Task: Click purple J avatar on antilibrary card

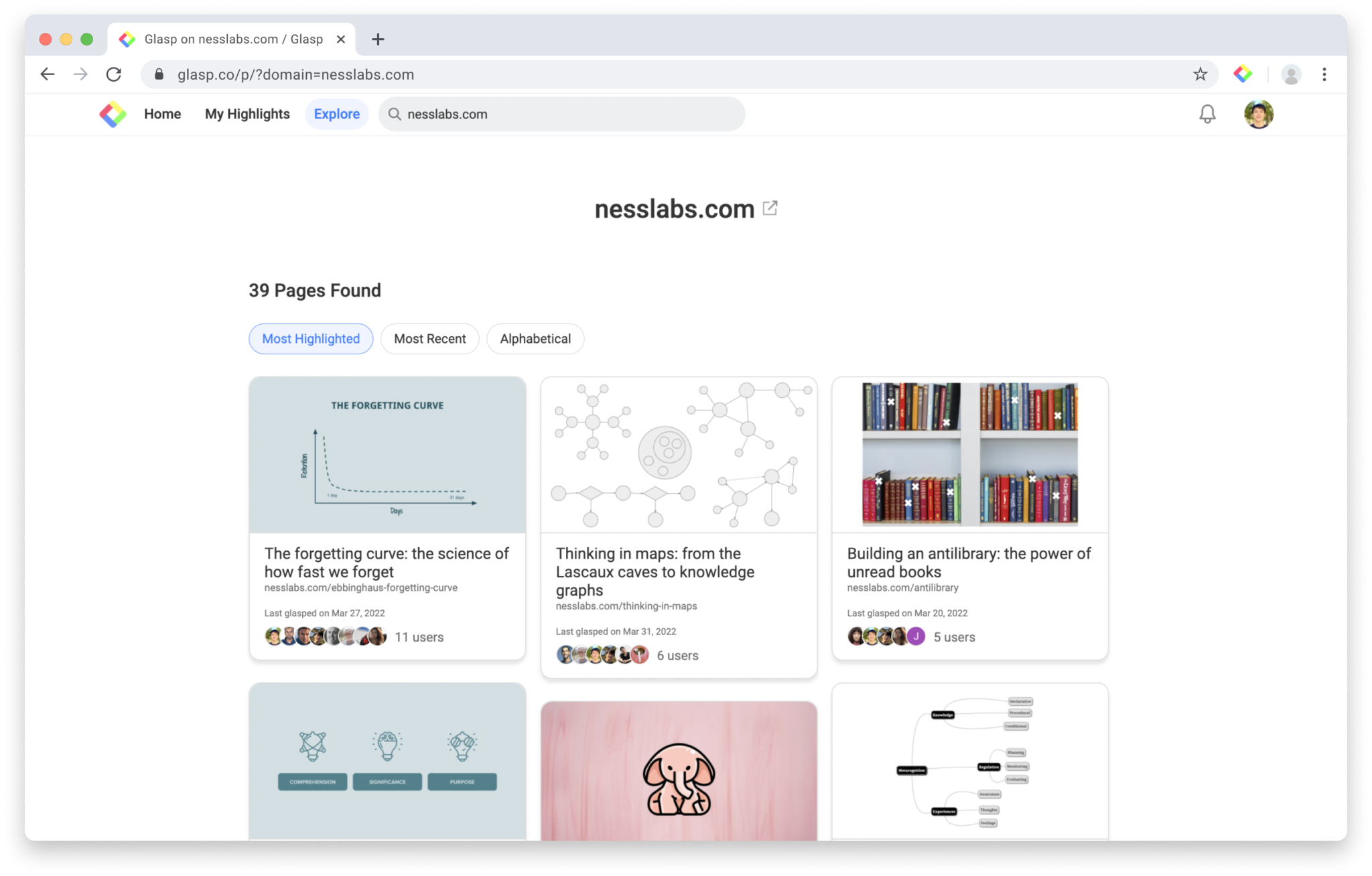Action: pos(916,636)
